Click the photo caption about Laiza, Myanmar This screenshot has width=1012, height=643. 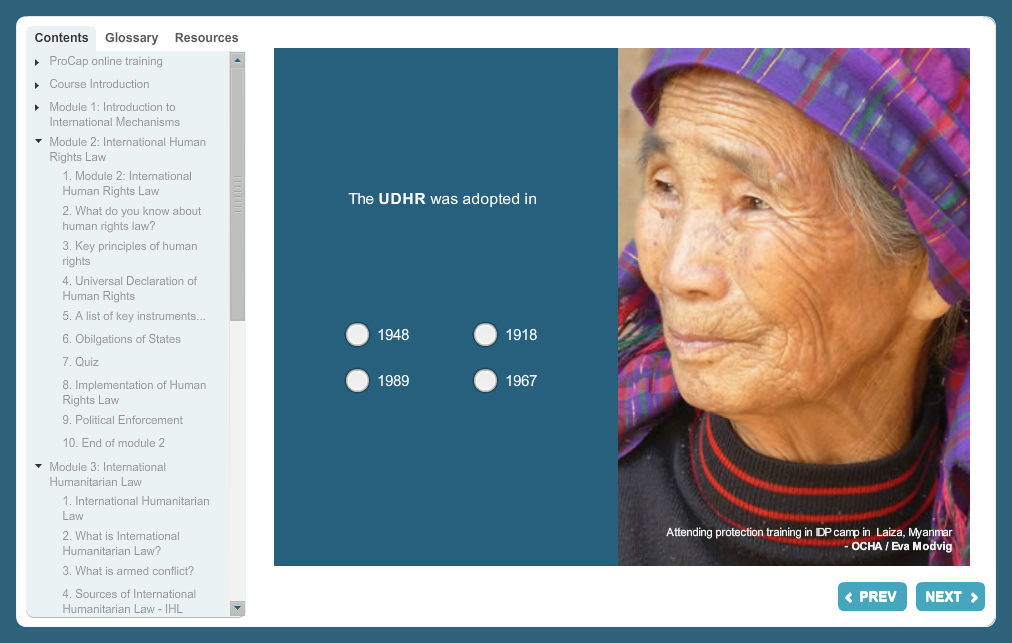(x=809, y=532)
